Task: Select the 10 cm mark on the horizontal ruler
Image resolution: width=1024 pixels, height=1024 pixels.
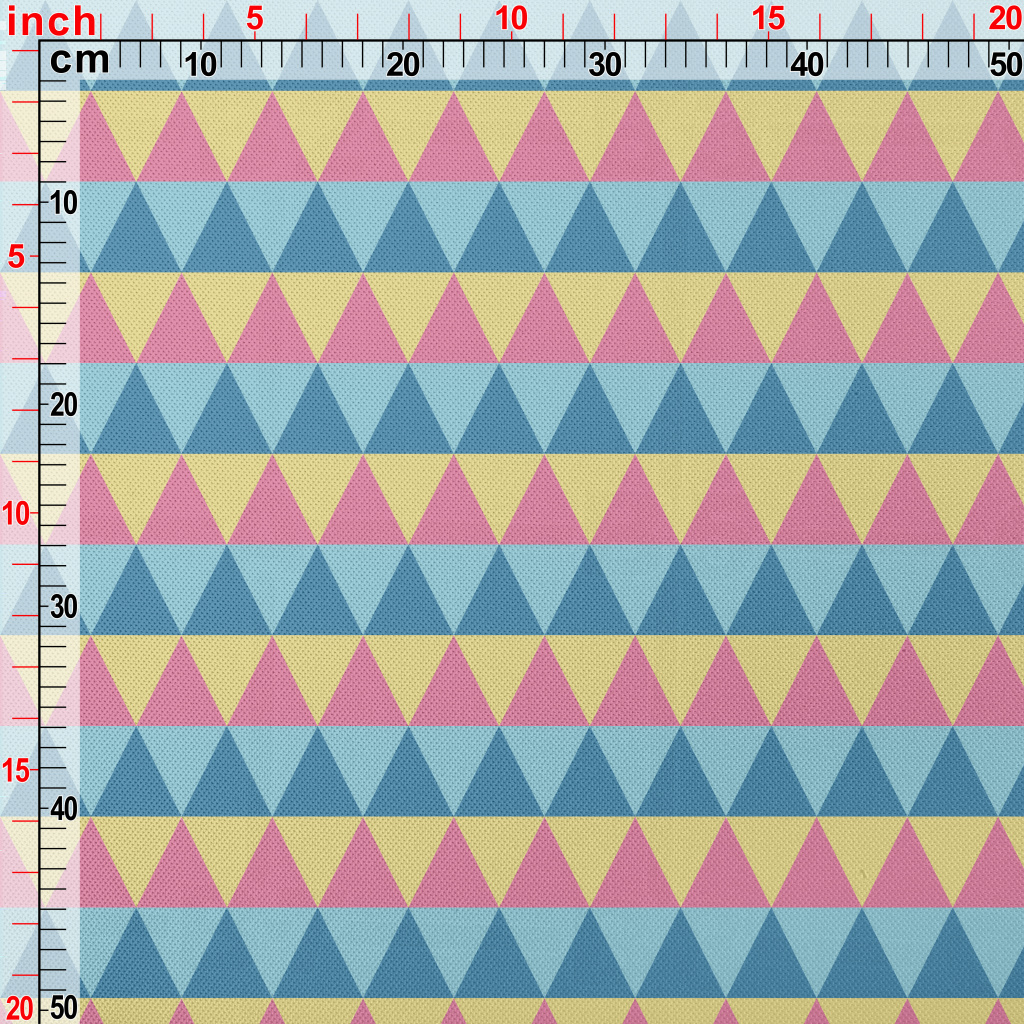Action: (x=201, y=65)
